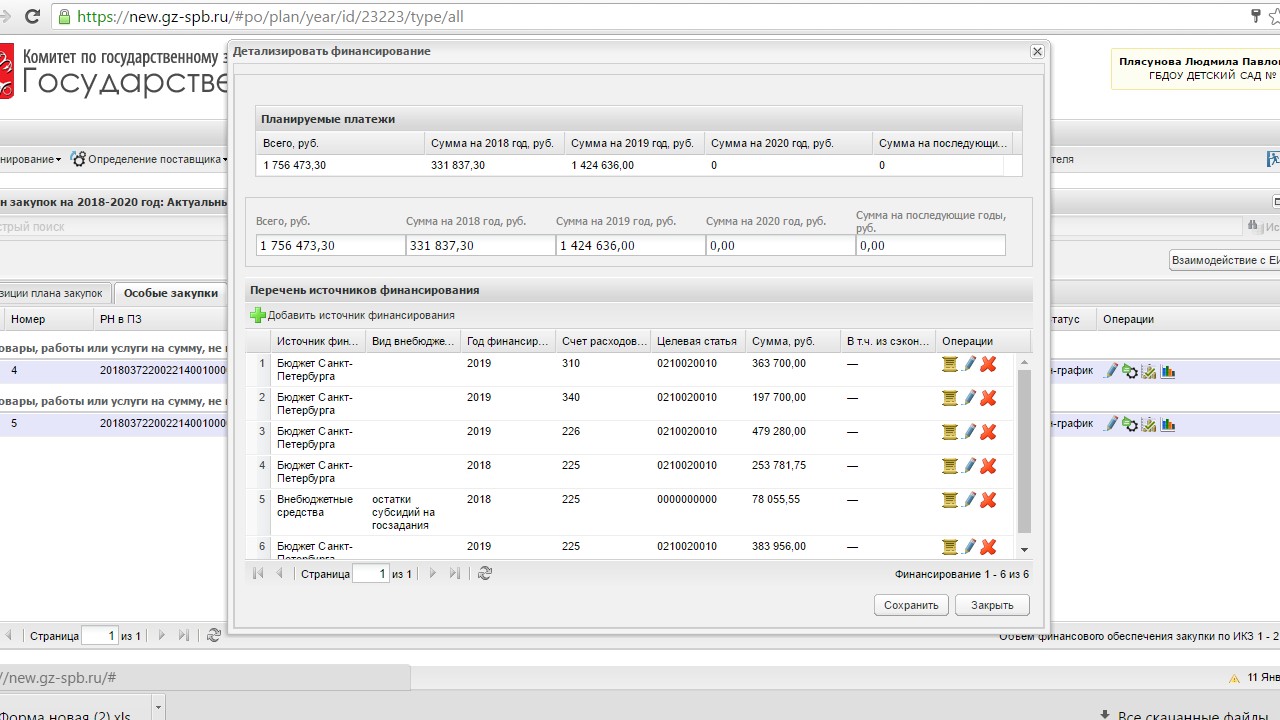Image resolution: width=1280 pixels, height=720 pixels.
Task: Focus the Сумма на последующие годы input field
Action: 930,245
